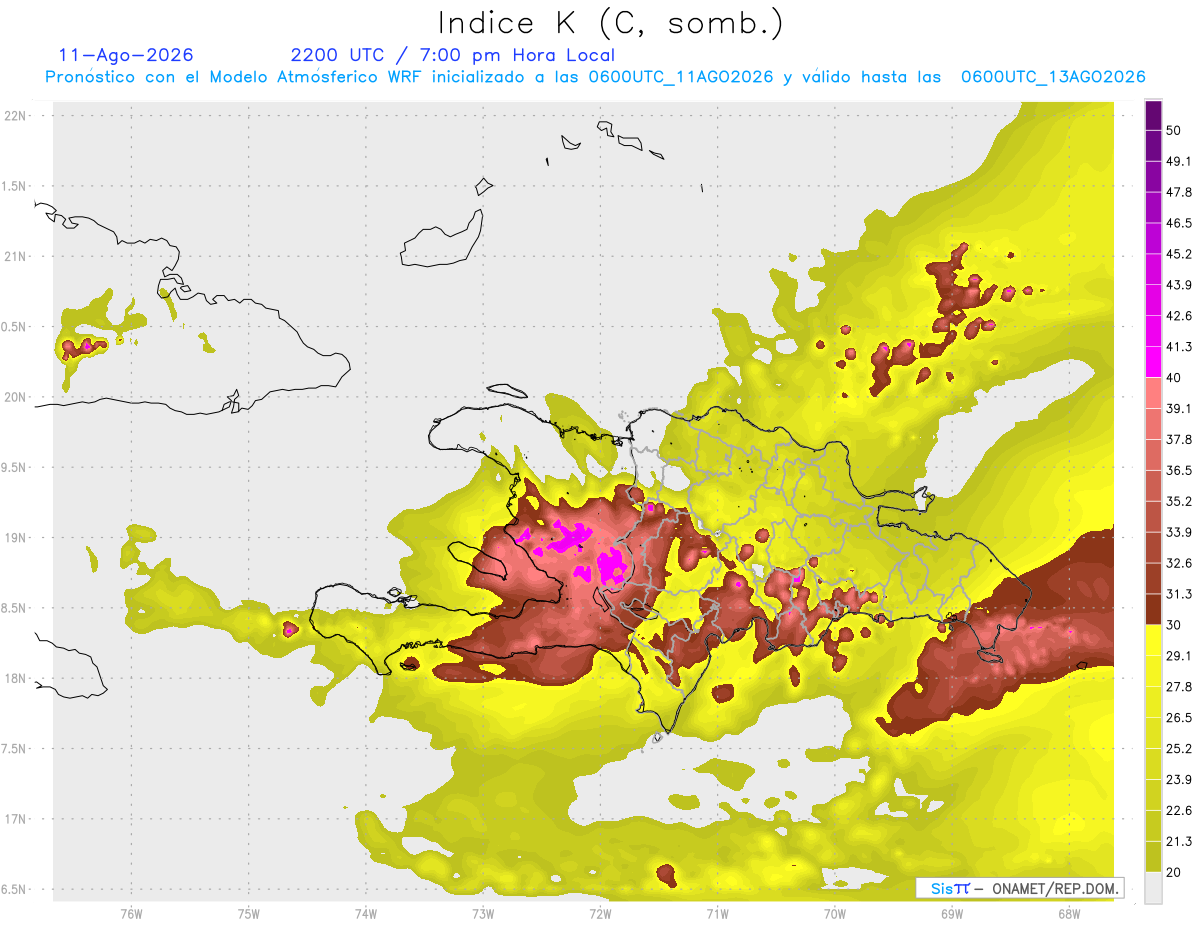Click the latitude axis label "8.5N"
The image size is (1200, 927).
(x=15, y=608)
